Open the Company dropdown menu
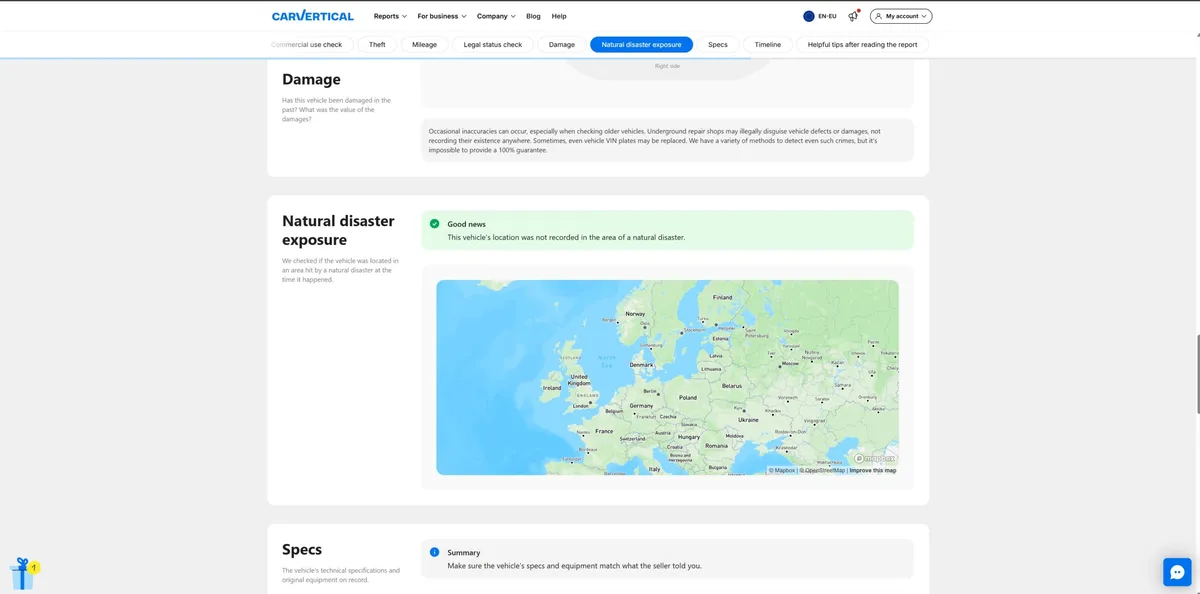 [x=496, y=16]
